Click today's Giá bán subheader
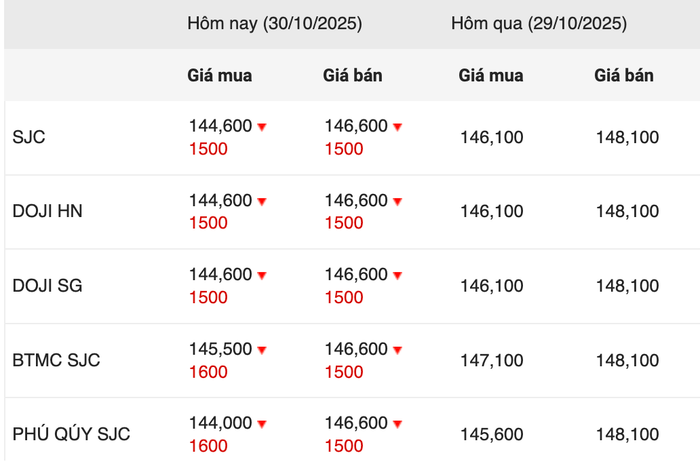The width and height of the screenshot is (700, 464). click(x=353, y=75)
